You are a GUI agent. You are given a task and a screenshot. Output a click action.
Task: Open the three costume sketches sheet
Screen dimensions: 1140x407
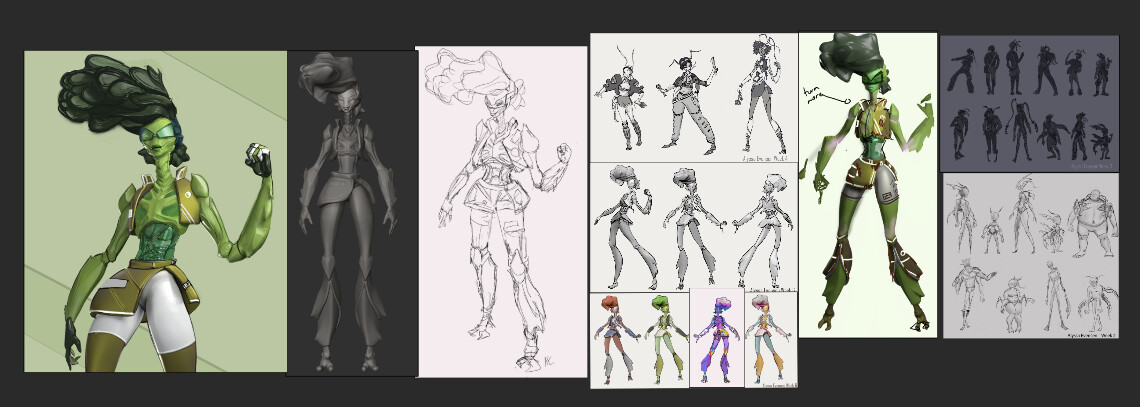(694, 97)
